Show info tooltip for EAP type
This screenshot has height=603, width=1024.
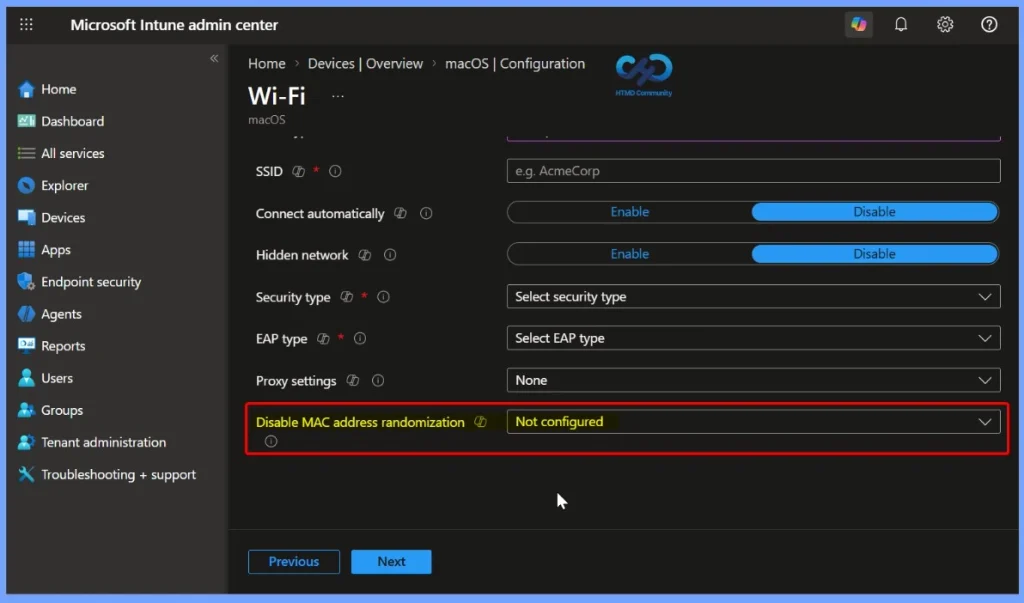tap(360, 338)
